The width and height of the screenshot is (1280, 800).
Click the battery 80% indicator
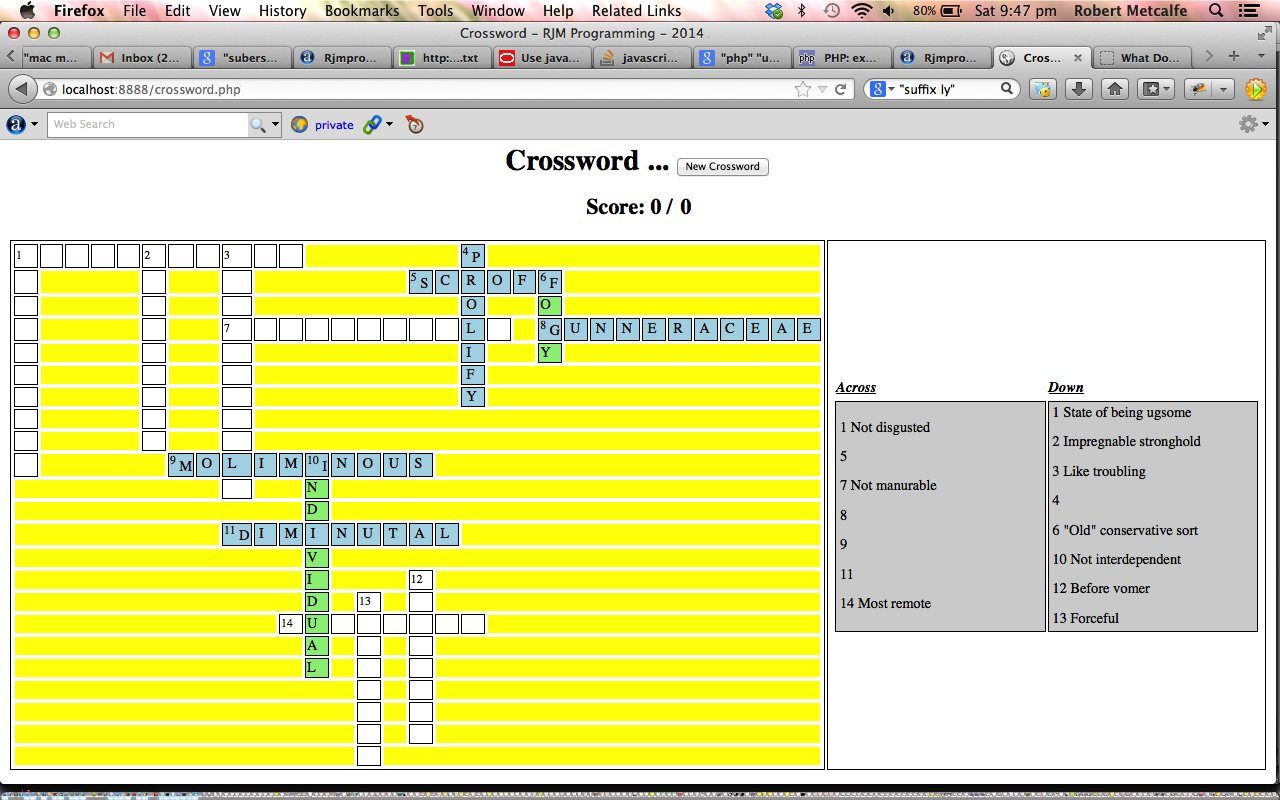(937, 11)
